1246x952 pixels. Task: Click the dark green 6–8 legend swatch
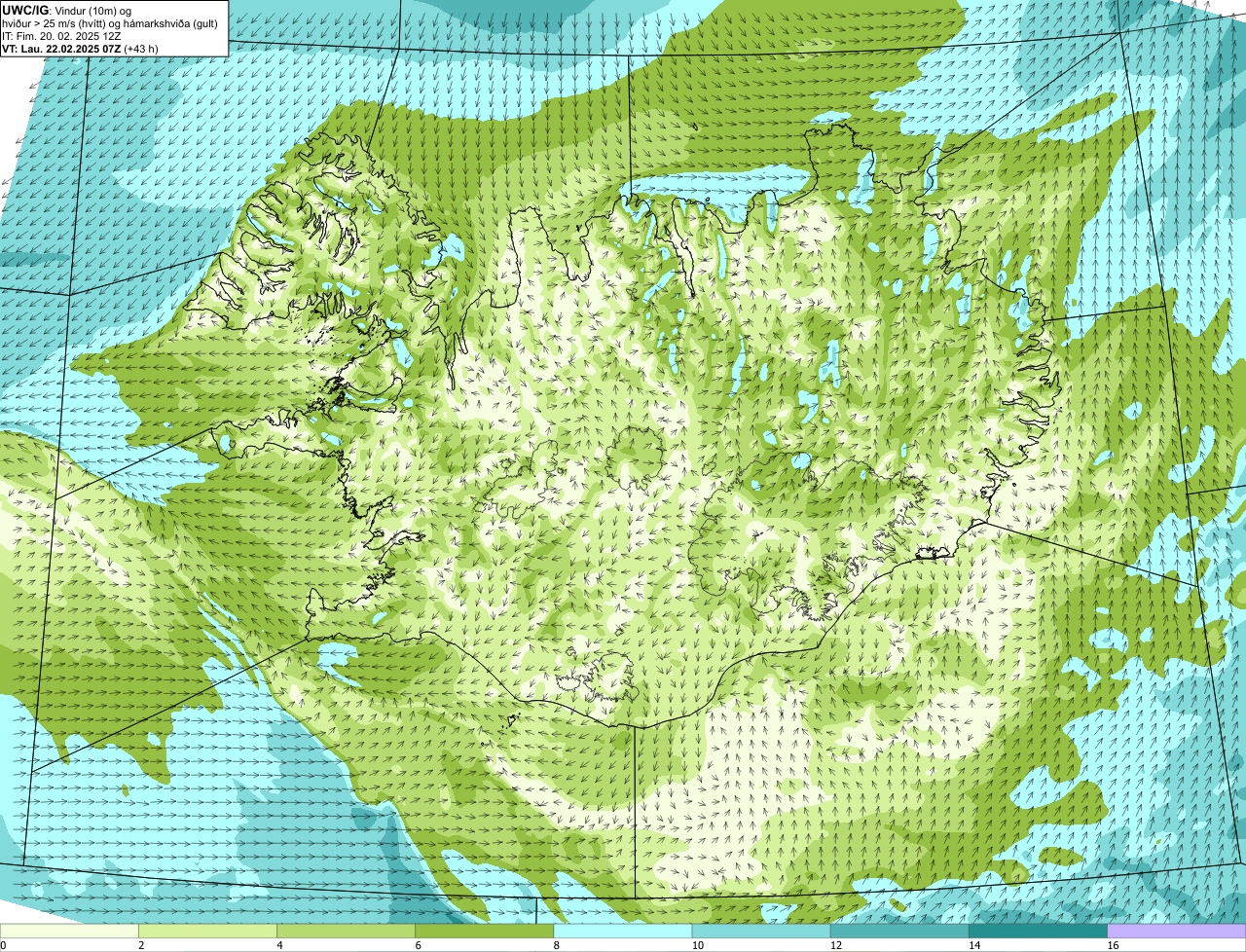(x=485, y=932)
